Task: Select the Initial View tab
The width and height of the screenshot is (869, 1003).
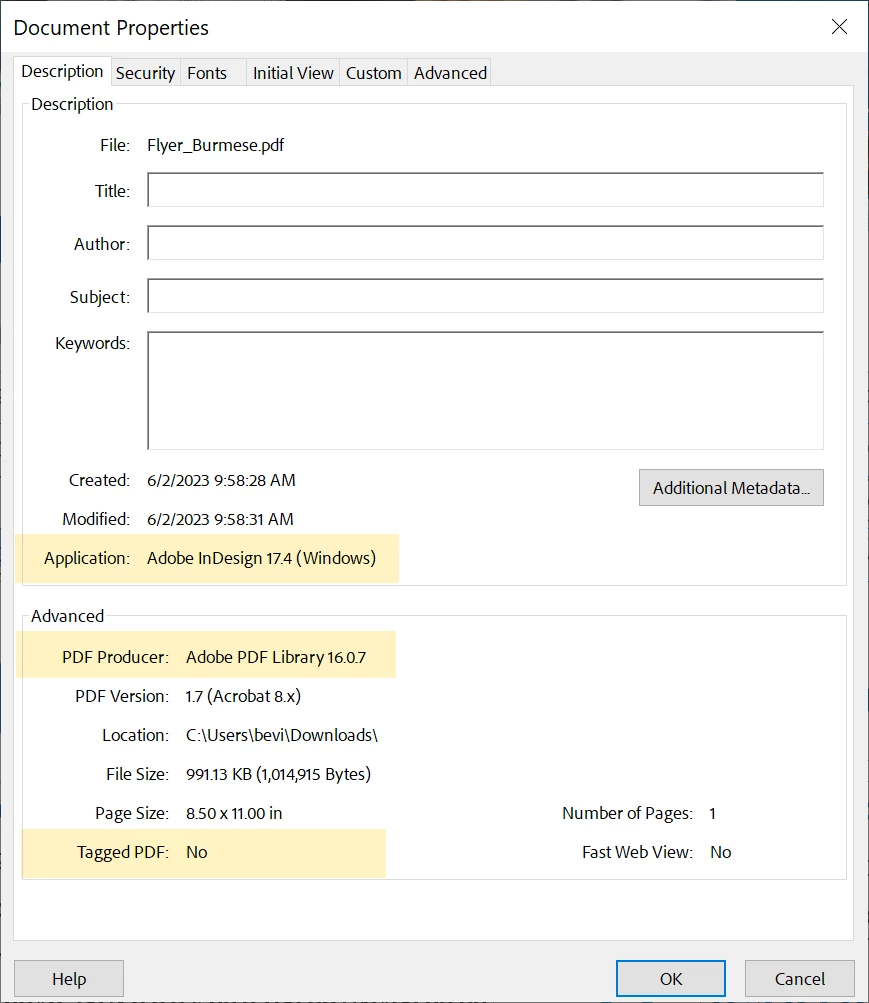Action: click(x=293, y=73)
